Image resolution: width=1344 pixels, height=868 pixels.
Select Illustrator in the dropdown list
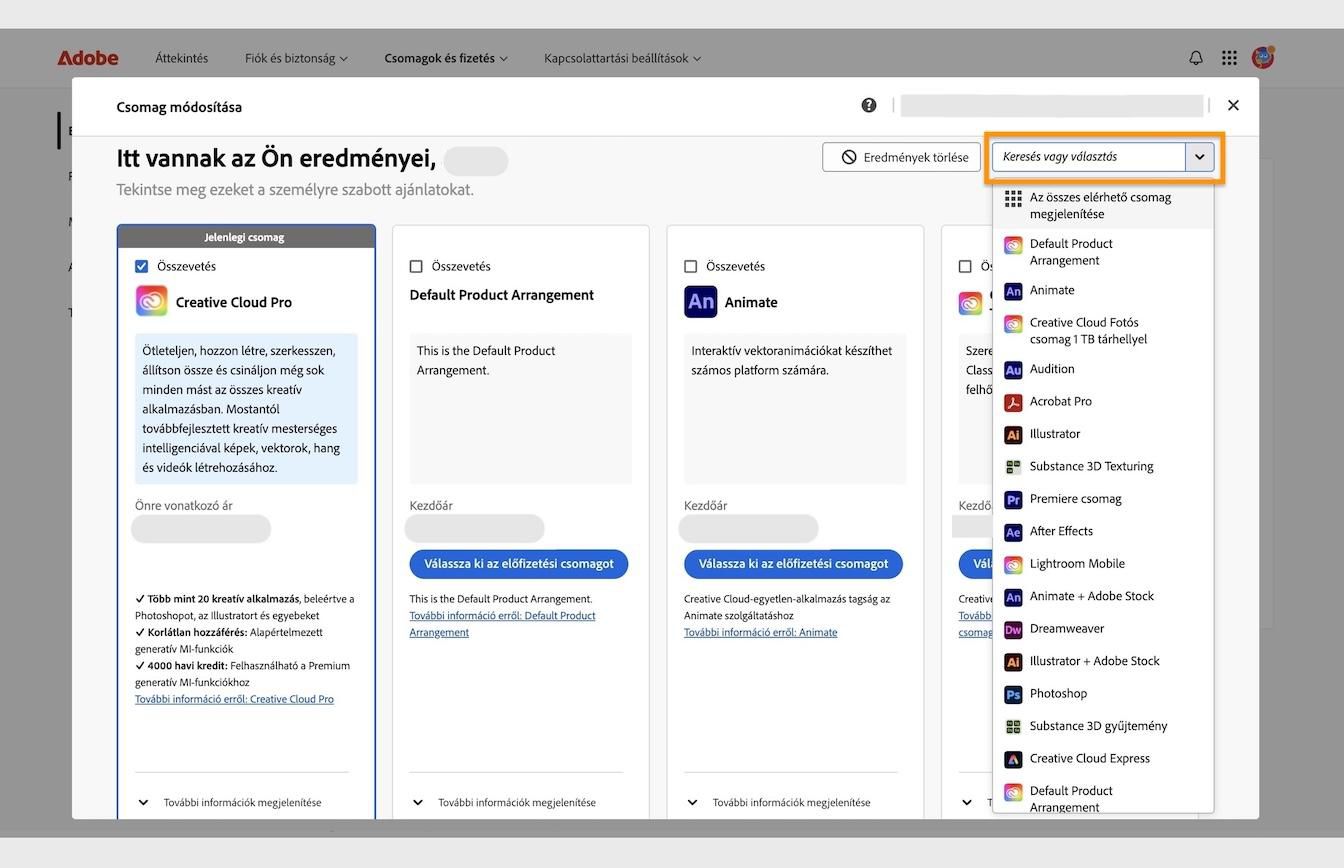tap(1056, 433)
